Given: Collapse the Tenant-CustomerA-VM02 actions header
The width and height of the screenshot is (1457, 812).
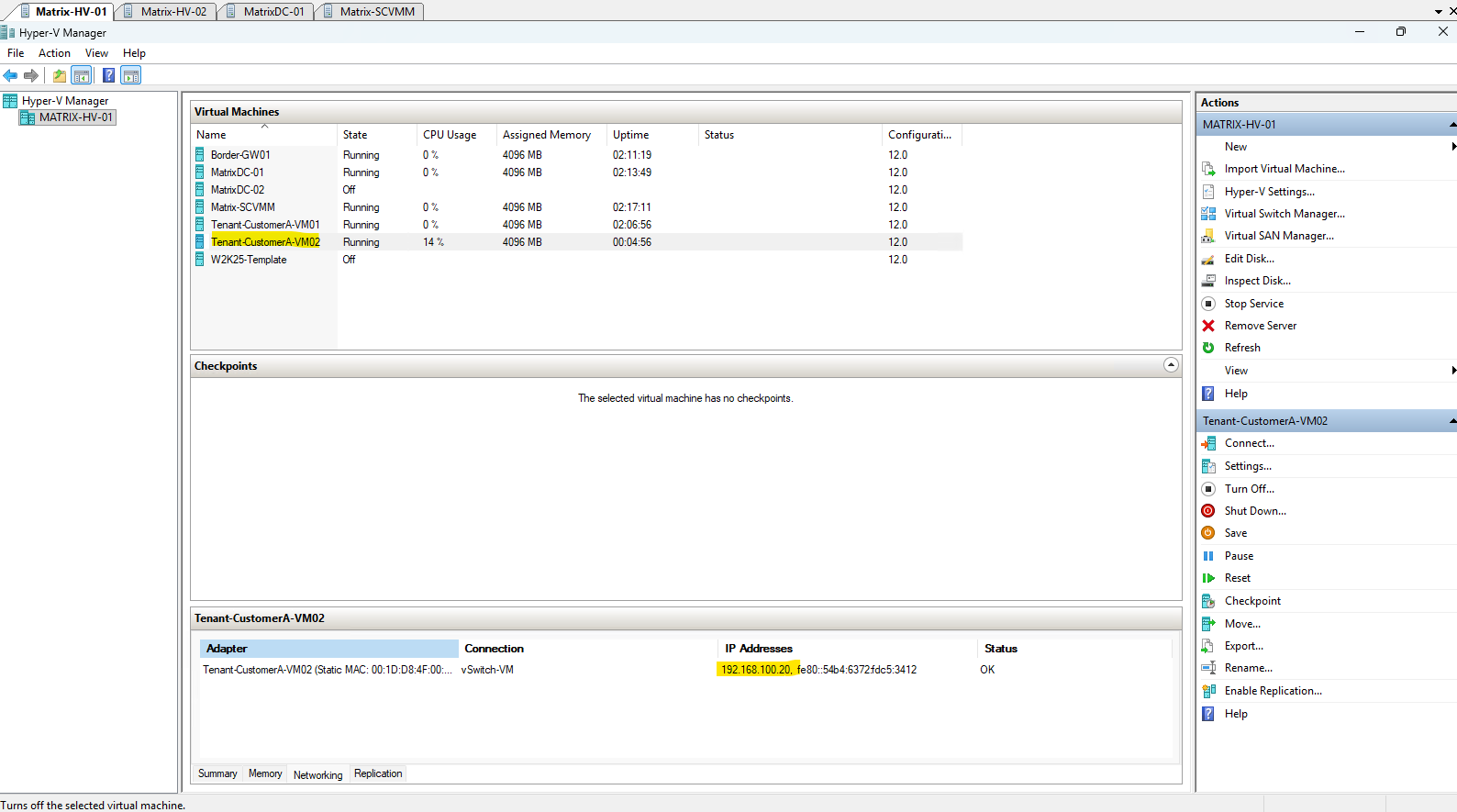Looking at the screenshot, I should tap(1452, 421).
